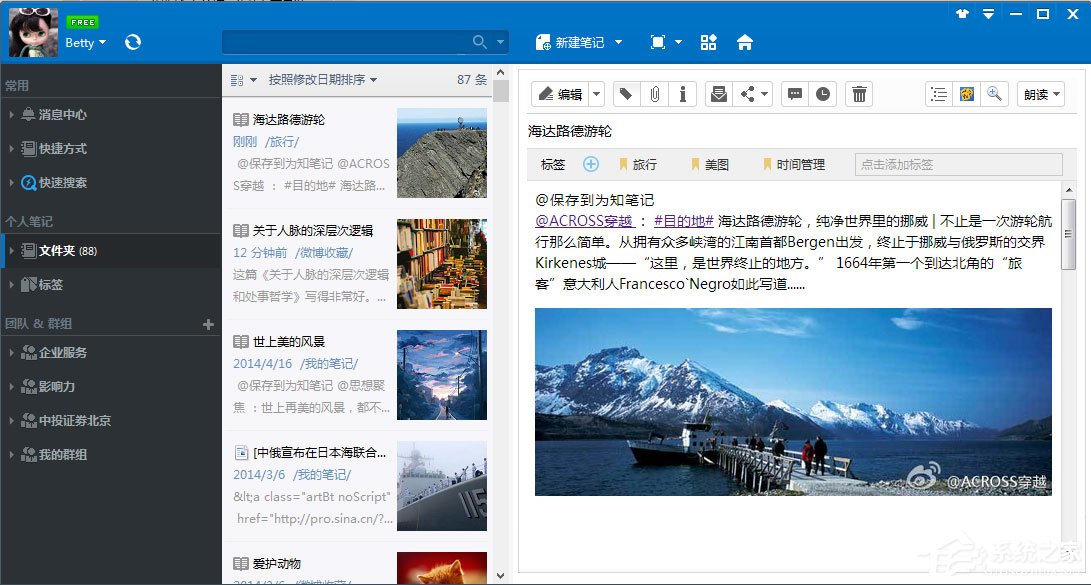Toggle the note outline list view
The width and height of the screenshot is (1091, 585).
[938, 93]
